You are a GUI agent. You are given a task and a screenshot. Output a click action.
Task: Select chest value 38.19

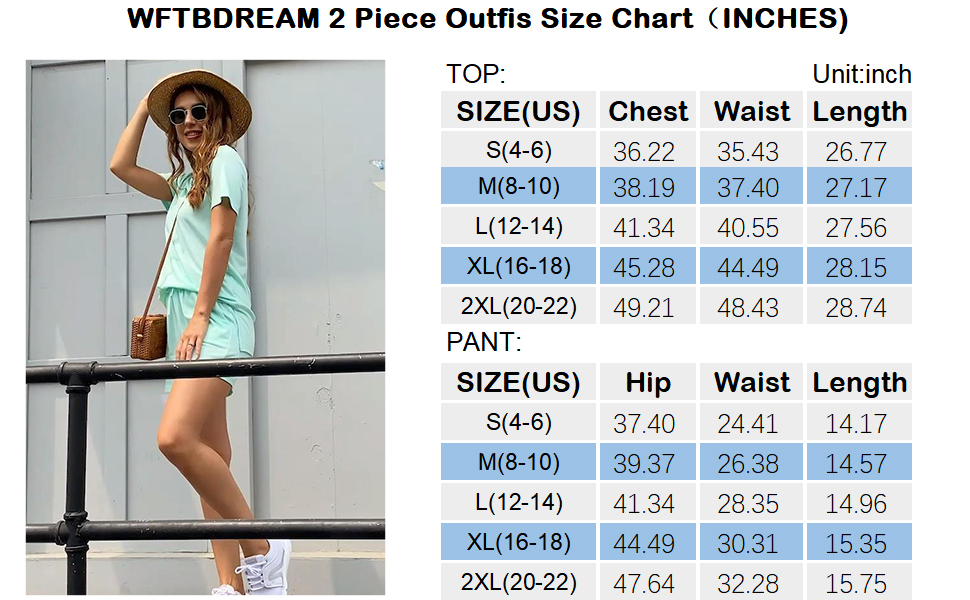[x=644, y=188]
